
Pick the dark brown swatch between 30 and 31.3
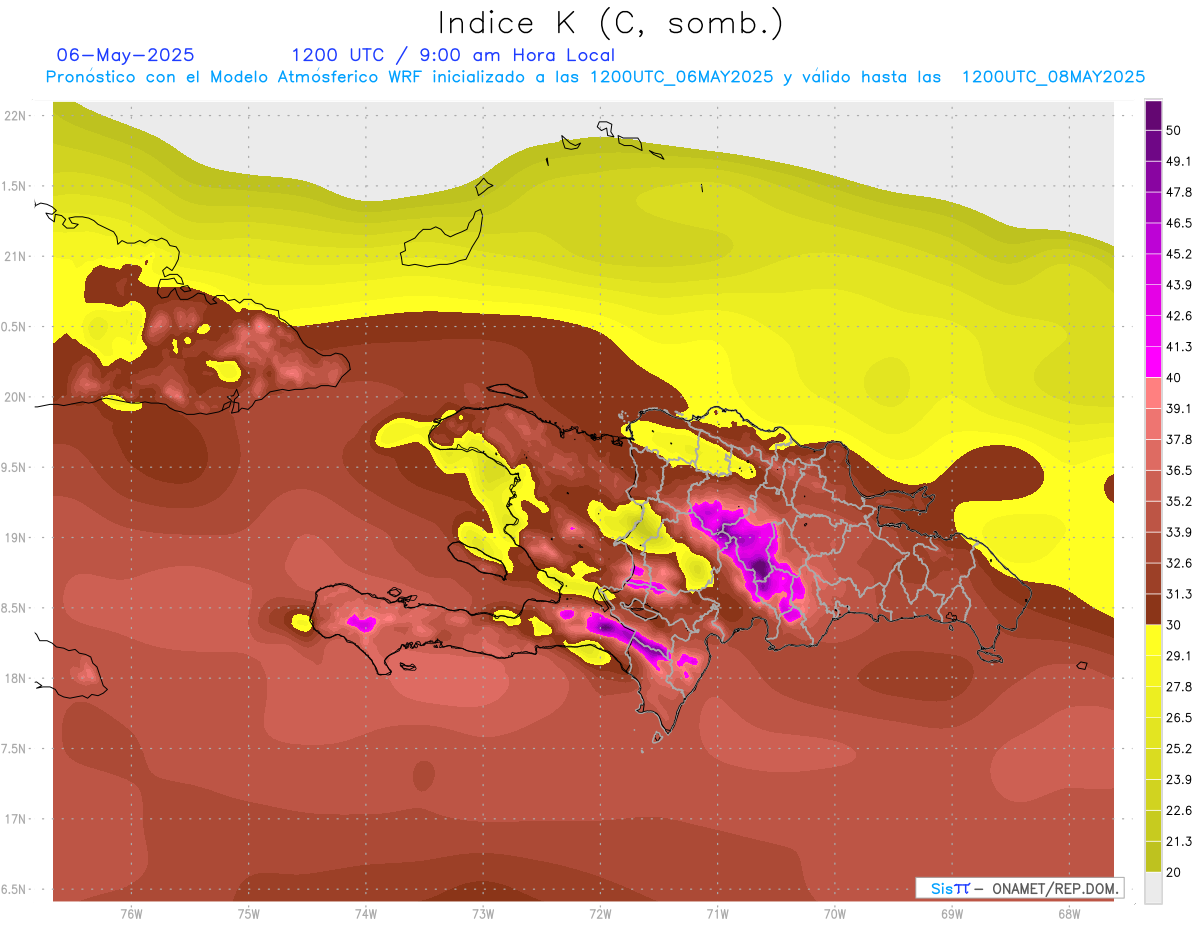click(x=1154, y=609)
